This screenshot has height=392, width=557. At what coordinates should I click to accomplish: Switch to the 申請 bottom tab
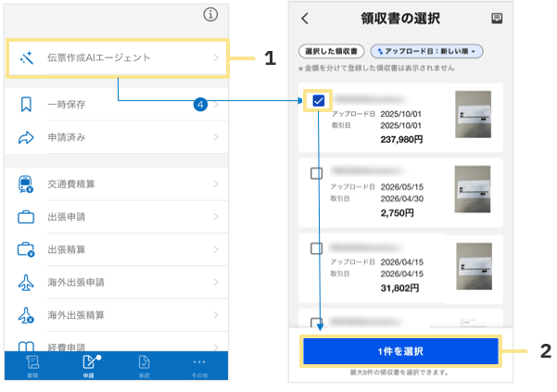(x=89, y=366)
